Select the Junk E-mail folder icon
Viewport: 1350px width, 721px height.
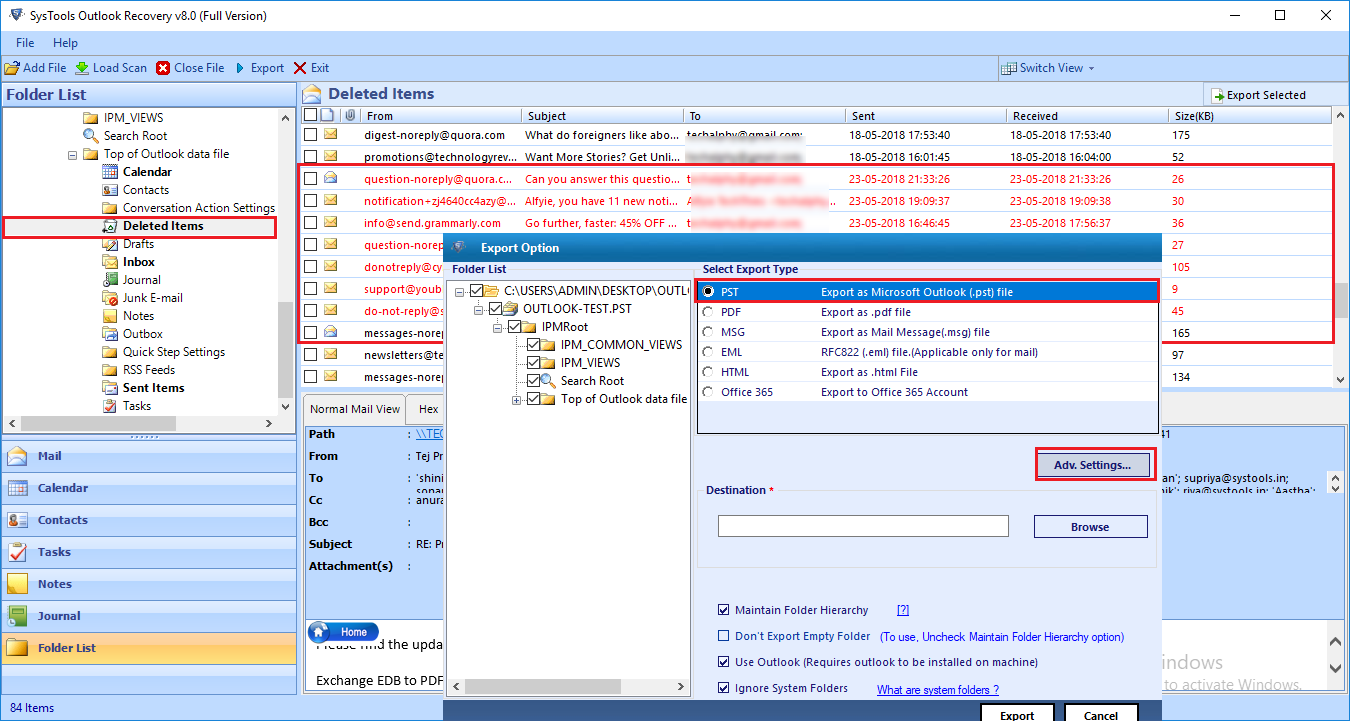click(110, 298)
